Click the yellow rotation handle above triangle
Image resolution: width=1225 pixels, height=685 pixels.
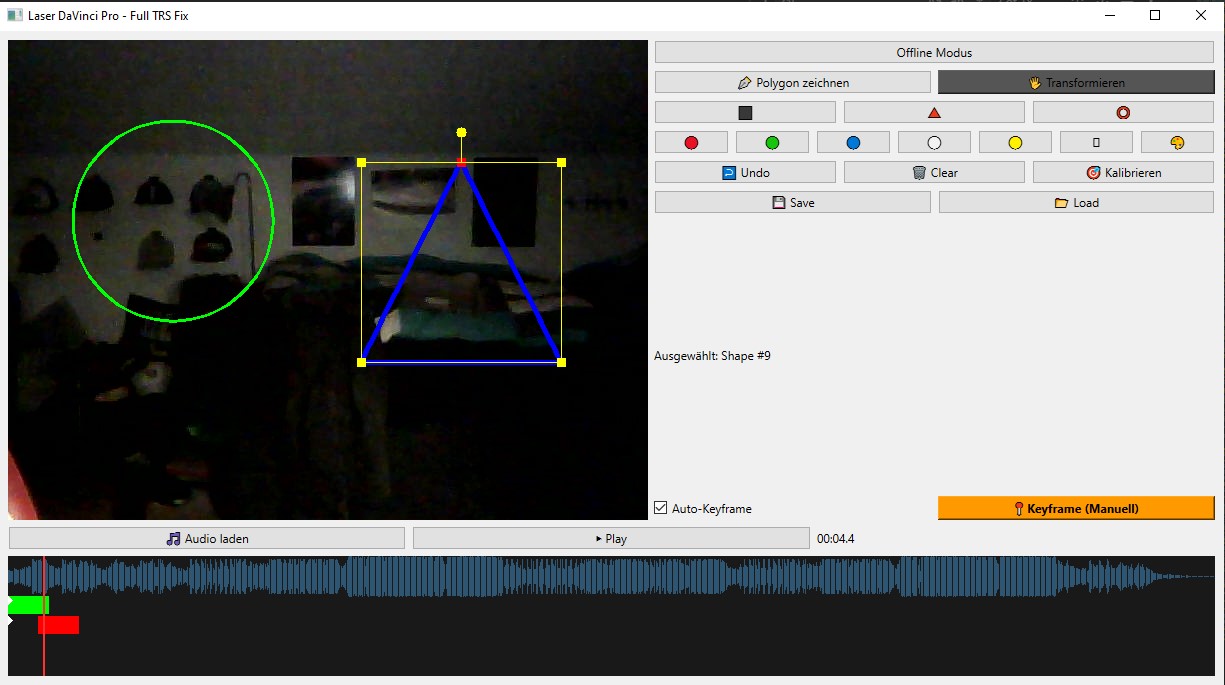461,132
